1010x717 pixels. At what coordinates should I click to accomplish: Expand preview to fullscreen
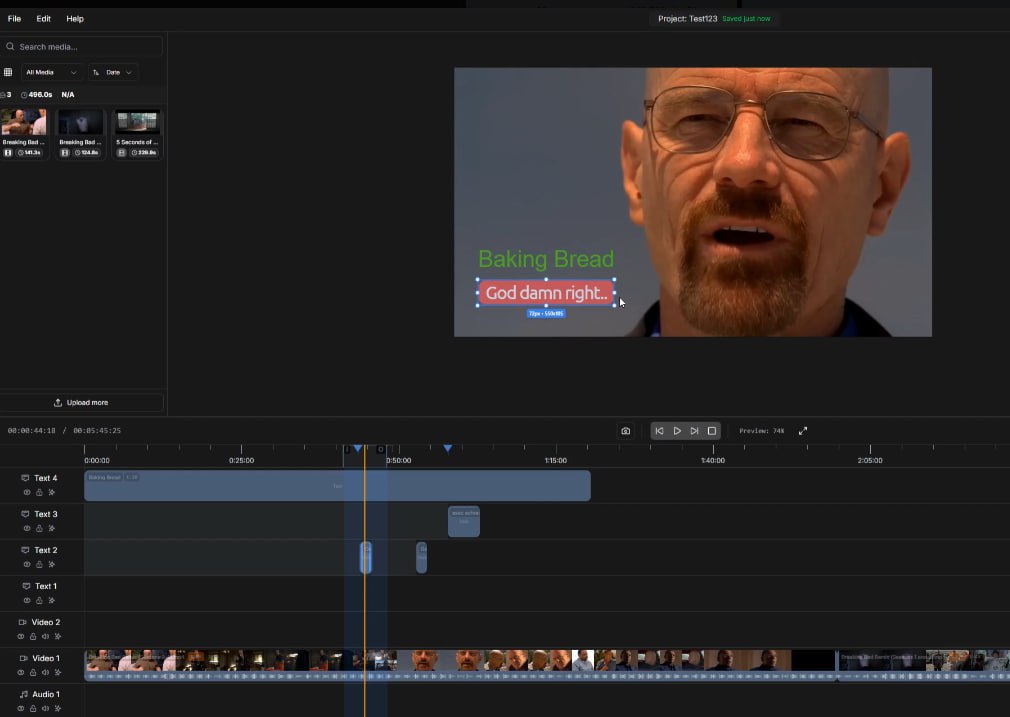tap(802, 431)
